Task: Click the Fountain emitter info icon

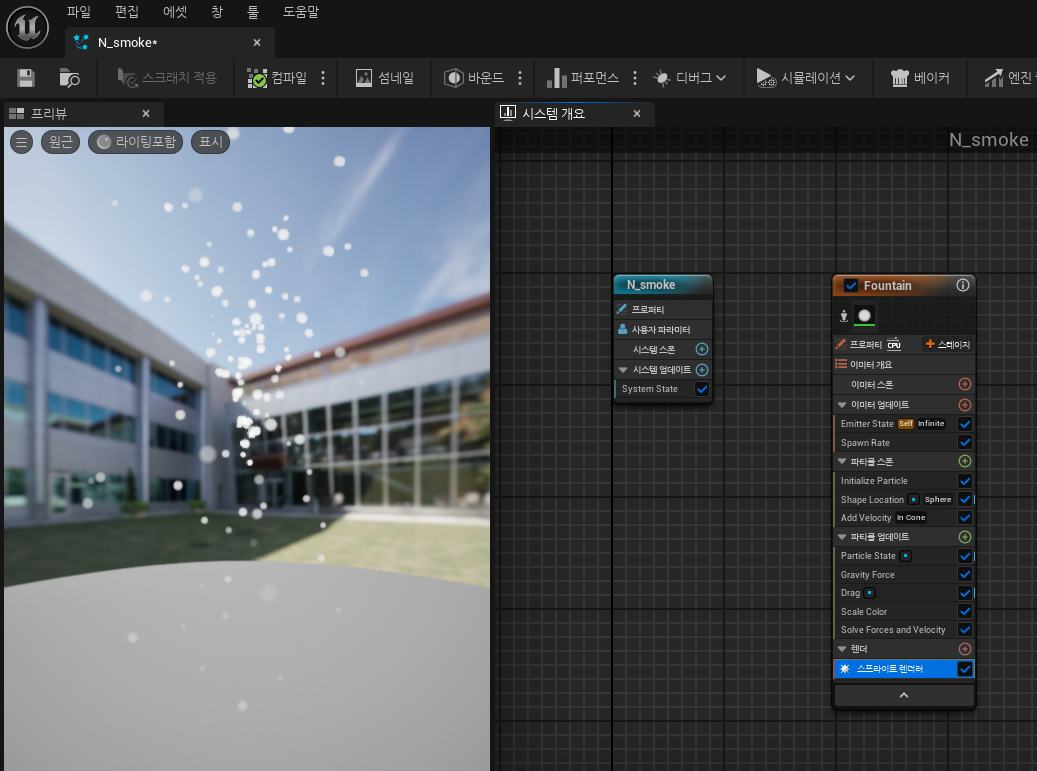Action: coord(962,285)
